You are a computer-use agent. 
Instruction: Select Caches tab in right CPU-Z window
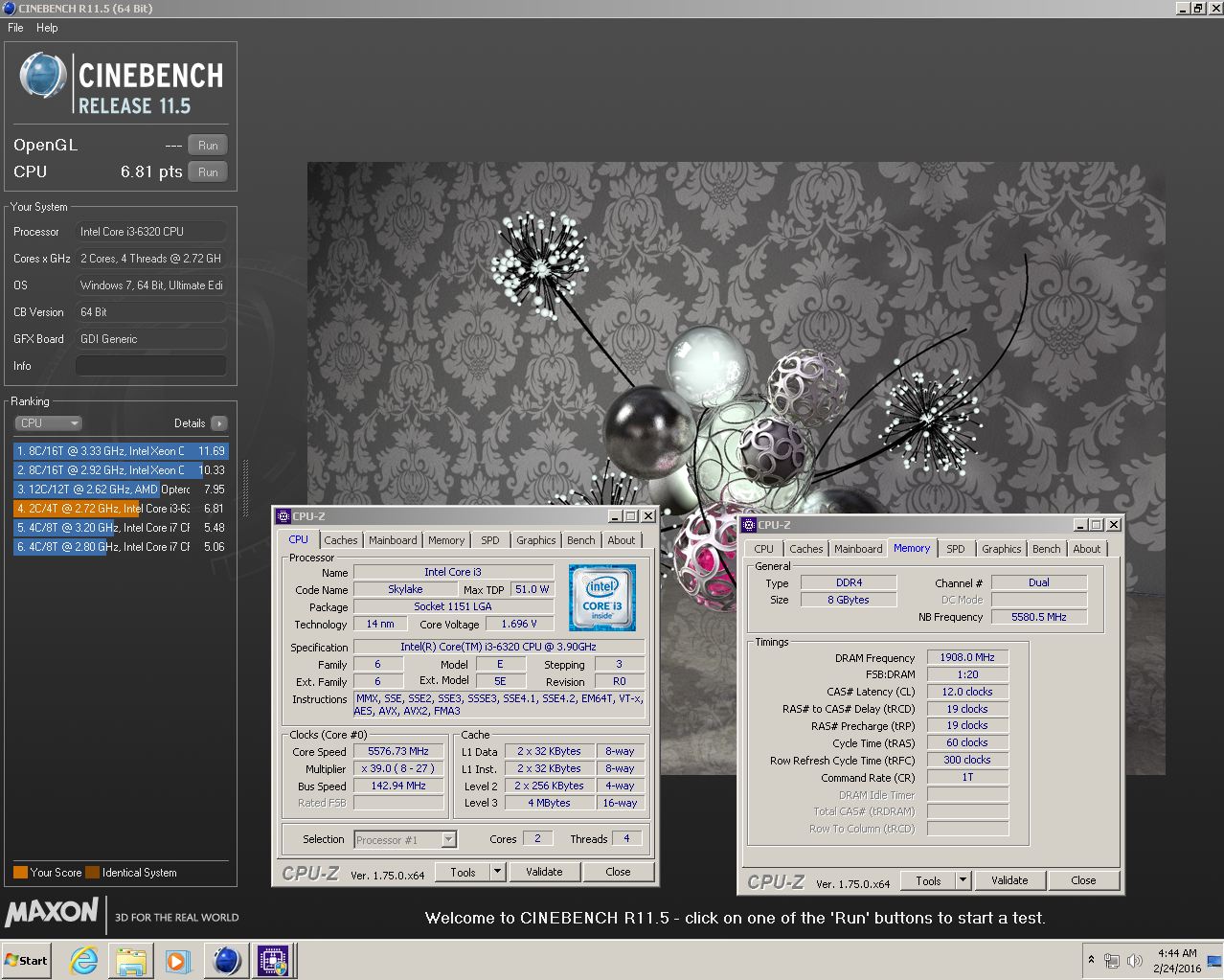tap(805, 549)
